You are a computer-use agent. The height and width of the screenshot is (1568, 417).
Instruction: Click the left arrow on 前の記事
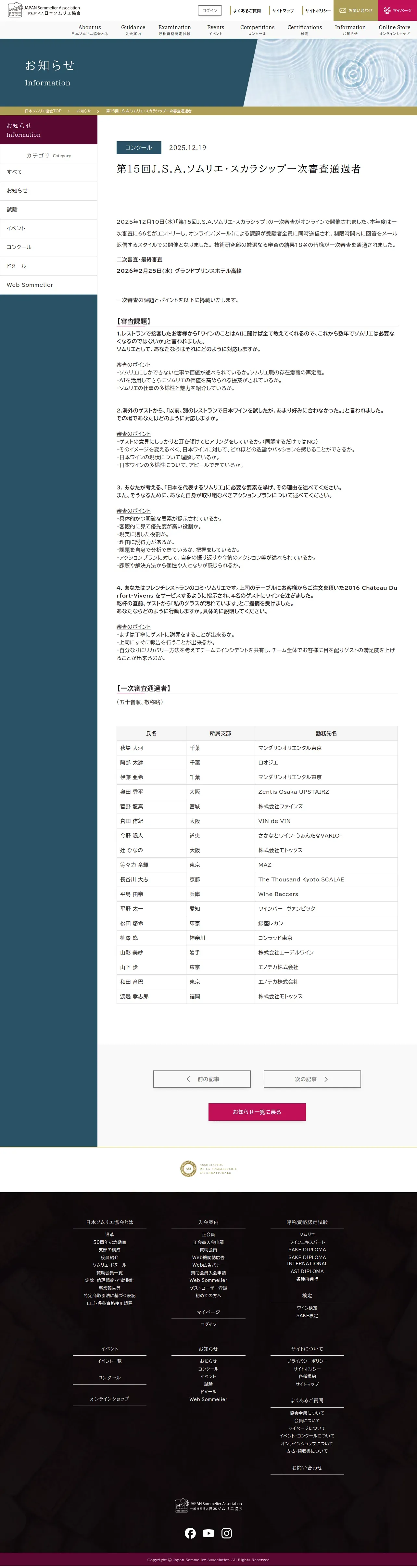(188, 1079)
